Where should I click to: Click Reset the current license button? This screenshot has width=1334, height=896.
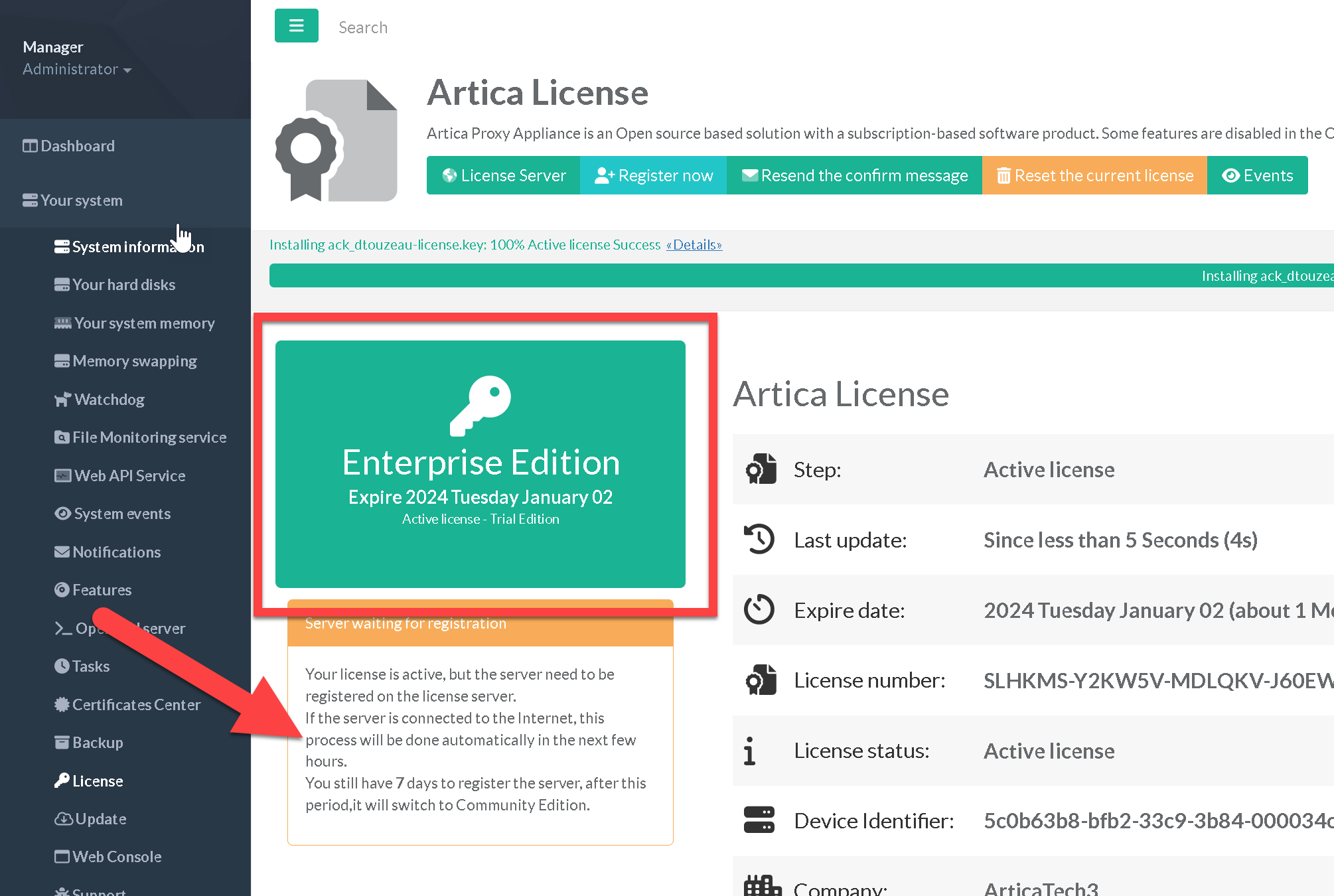tap(1094, 175)
